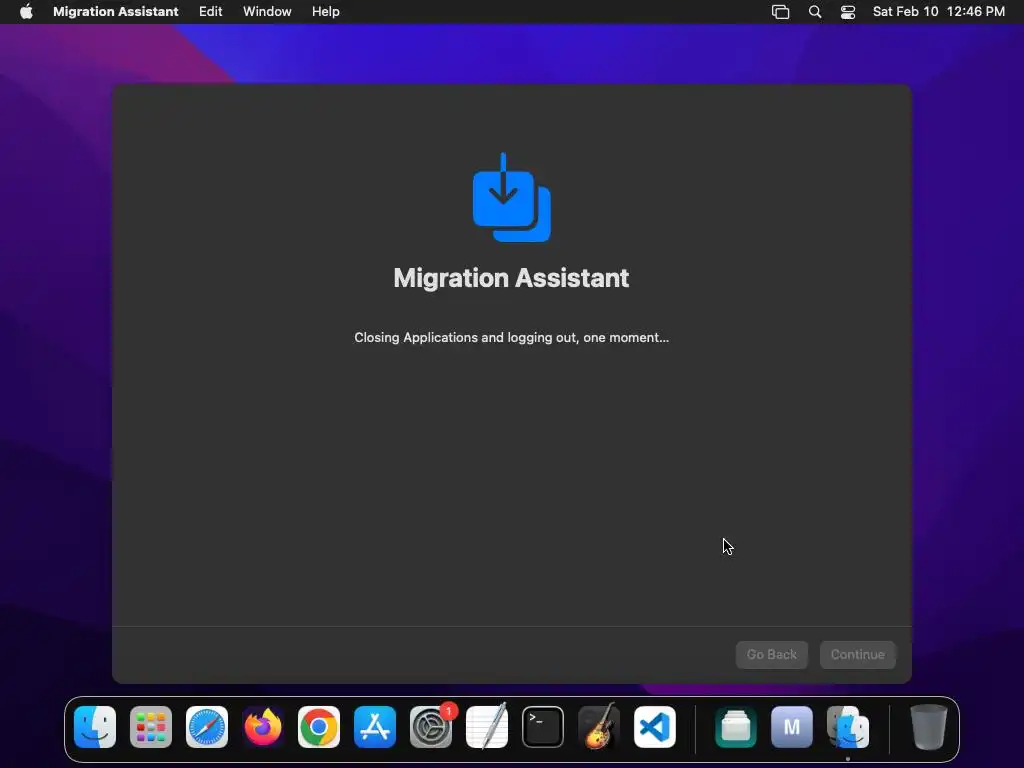Open the Window menu
Image resolution: width=1024 pixels, height=768 pixels.
pyautogui.click(x=267, y=12)
